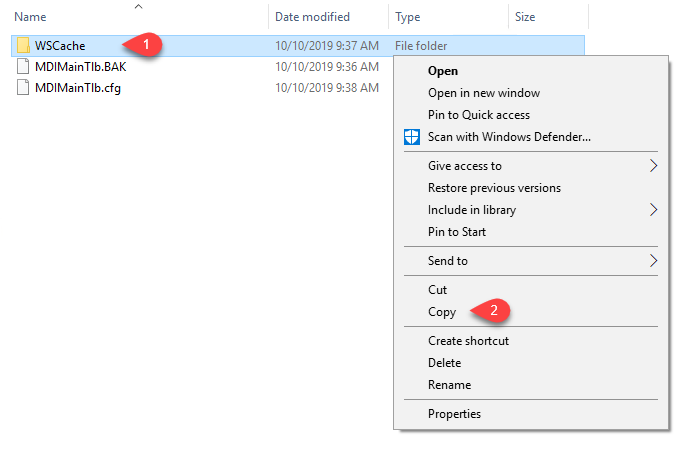This screenshot has width=691, height=449.
Task: Select the WSCache folder icon
Action: coord(23,45)
